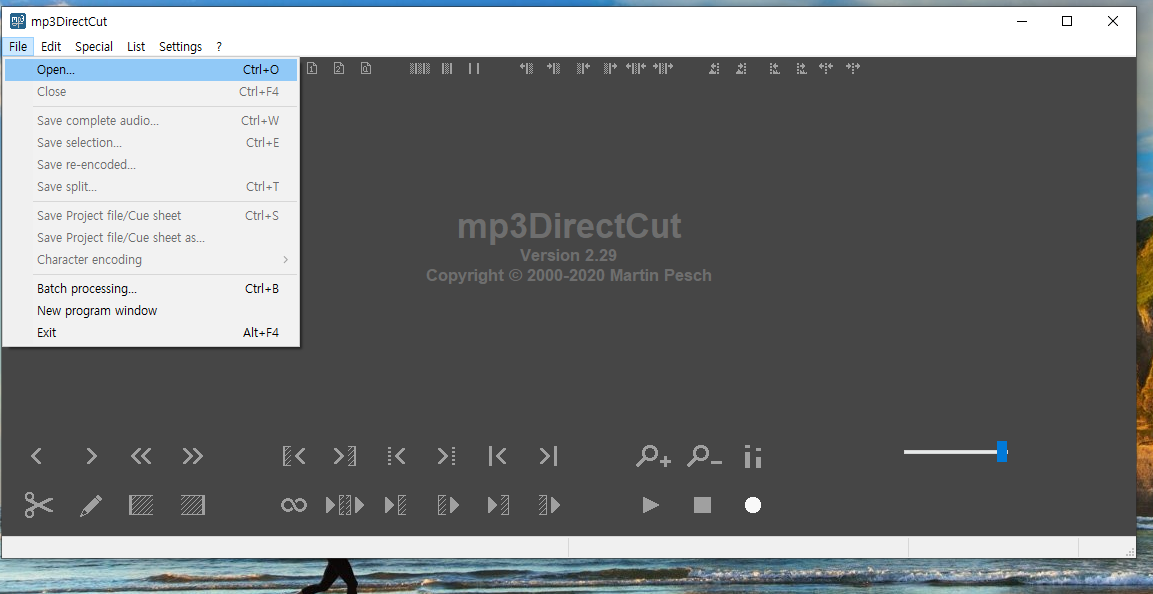The width and height of the screenshot is (1153, 594).
Task: Click the single left arrow navigation icon
Action: [36, 457]
